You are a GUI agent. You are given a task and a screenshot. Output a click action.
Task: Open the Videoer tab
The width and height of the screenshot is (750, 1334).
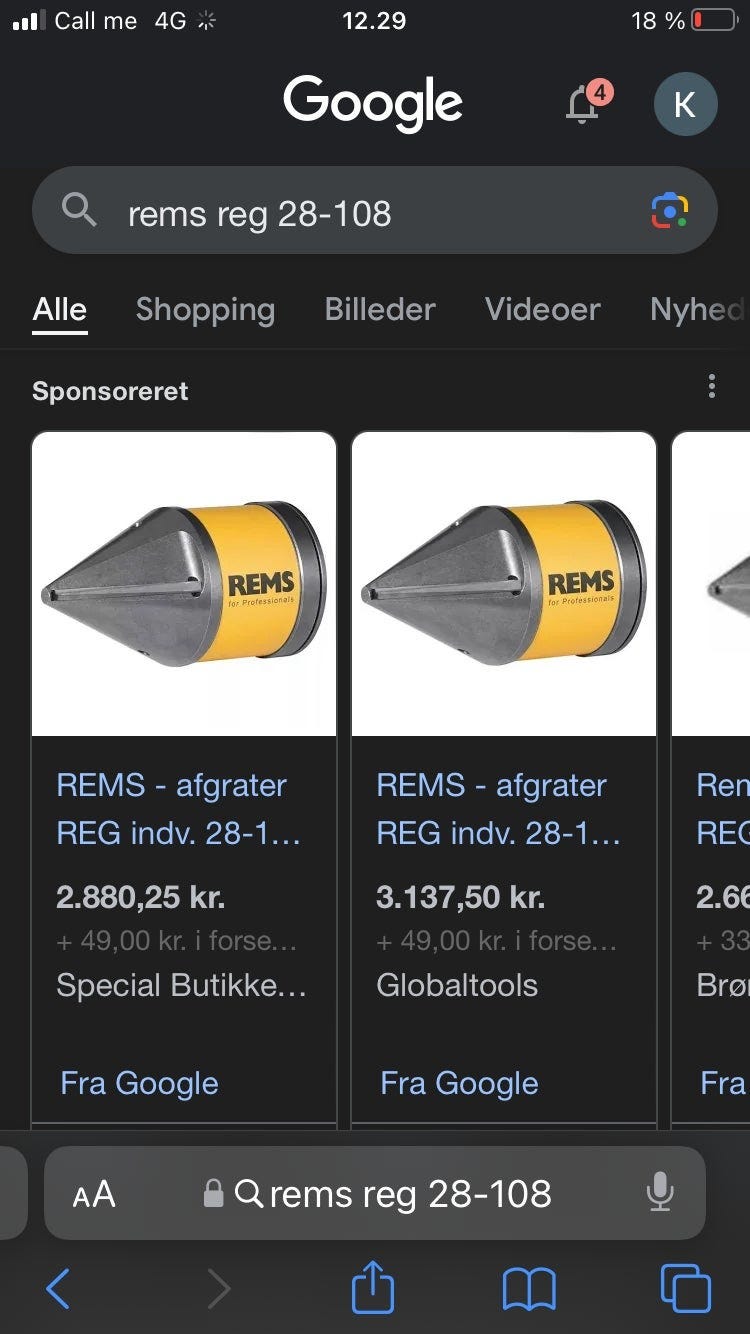[x=542, y=310]
